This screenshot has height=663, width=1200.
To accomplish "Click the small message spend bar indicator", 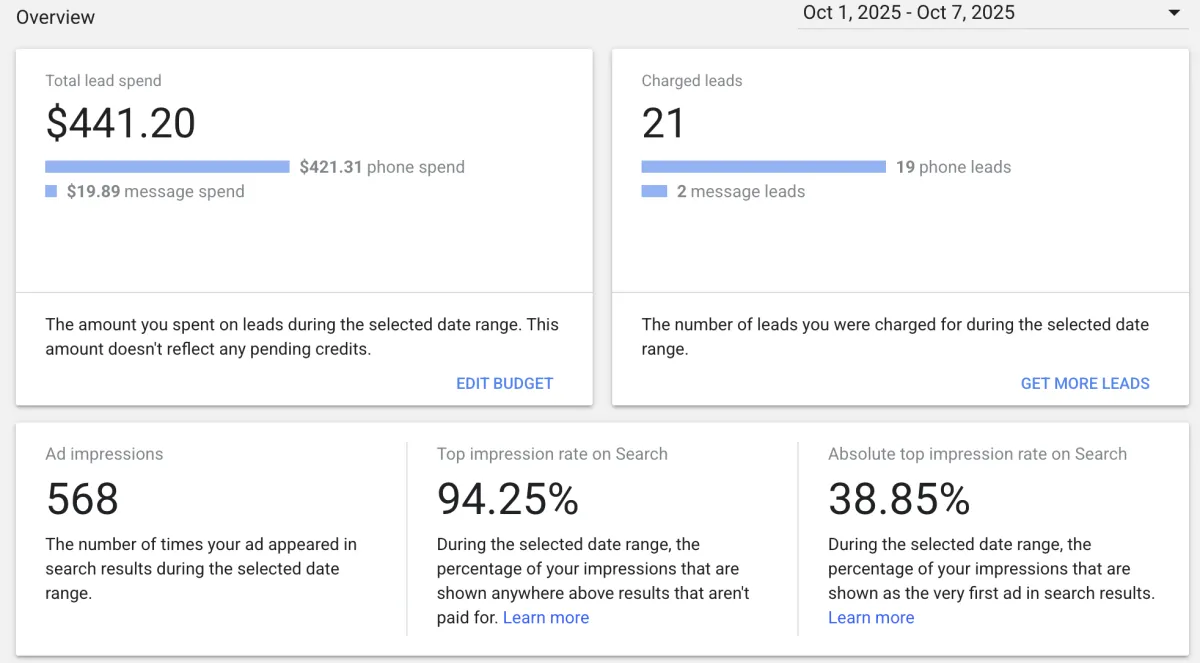I will 51,191.
